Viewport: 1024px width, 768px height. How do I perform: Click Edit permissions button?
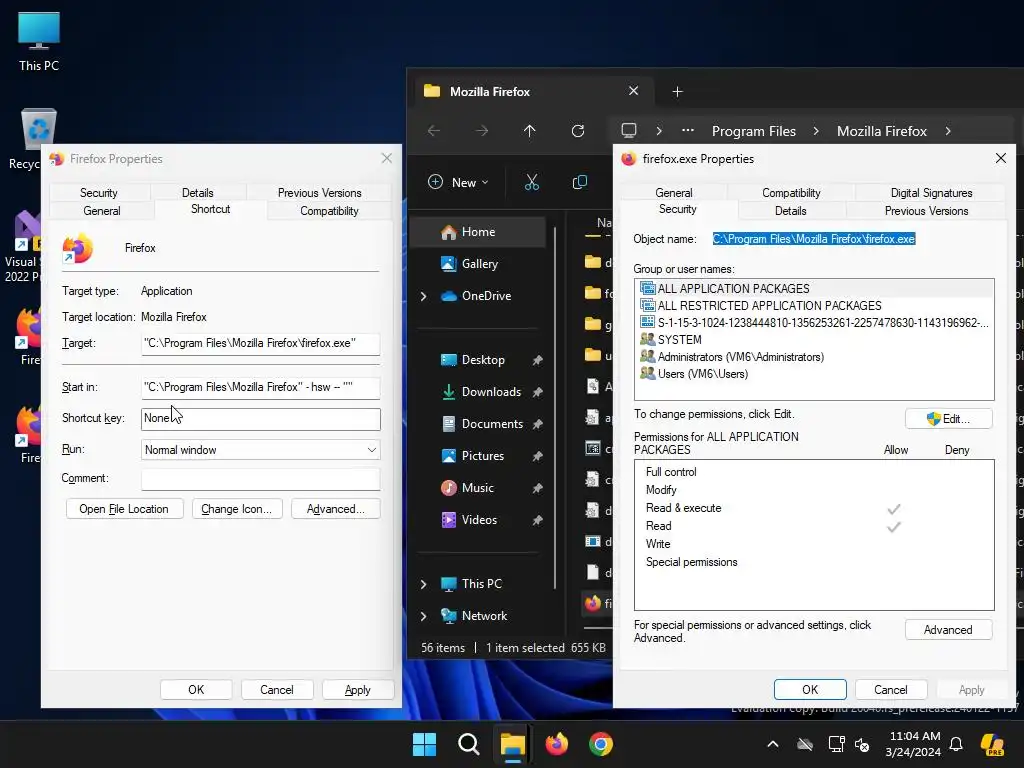click(948, 419)
